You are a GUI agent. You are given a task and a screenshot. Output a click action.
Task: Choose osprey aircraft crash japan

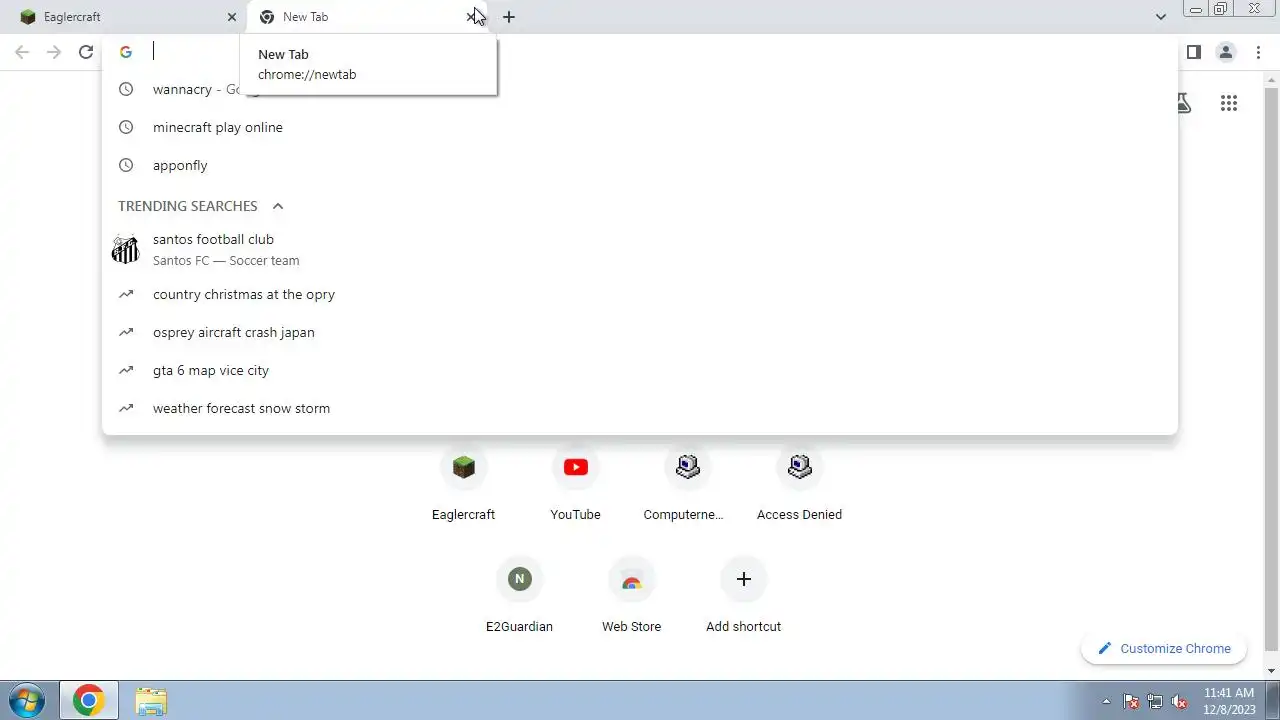coord(640,332)
